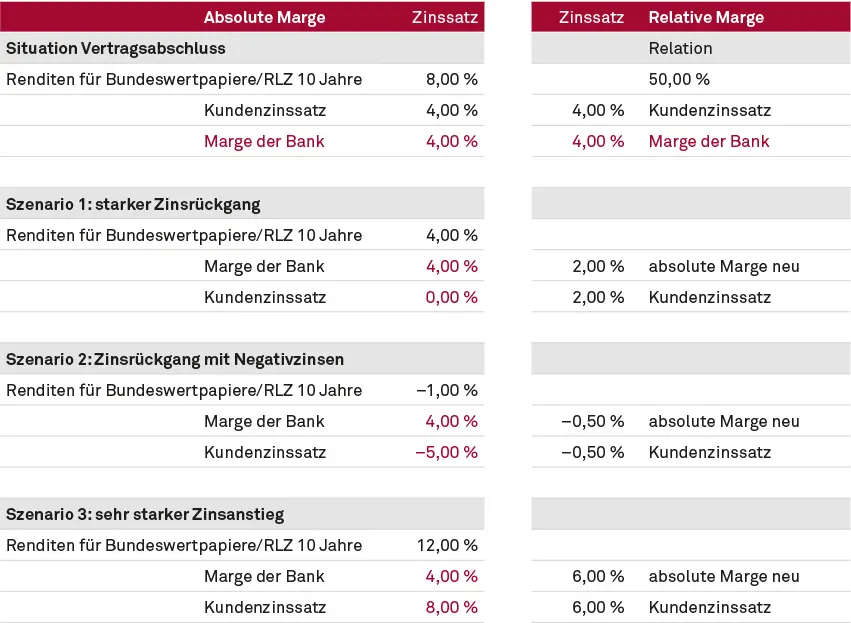Select the "Zinssatz" header in the left table
This screenshot has height=623, width=851.
[445, 17]
